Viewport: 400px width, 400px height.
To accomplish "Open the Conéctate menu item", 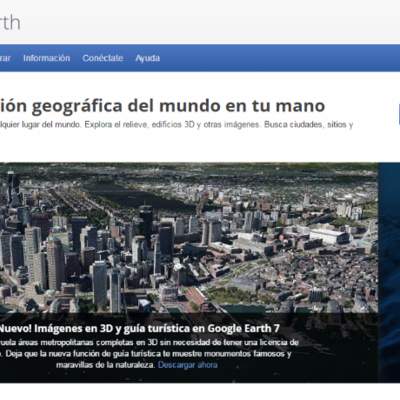I will coord(103,58).
